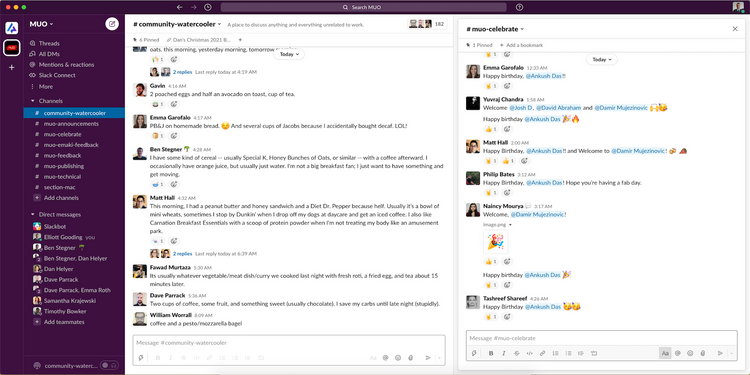
Task: Add a reaction to Gavin's message
Action: pos(174,104)
